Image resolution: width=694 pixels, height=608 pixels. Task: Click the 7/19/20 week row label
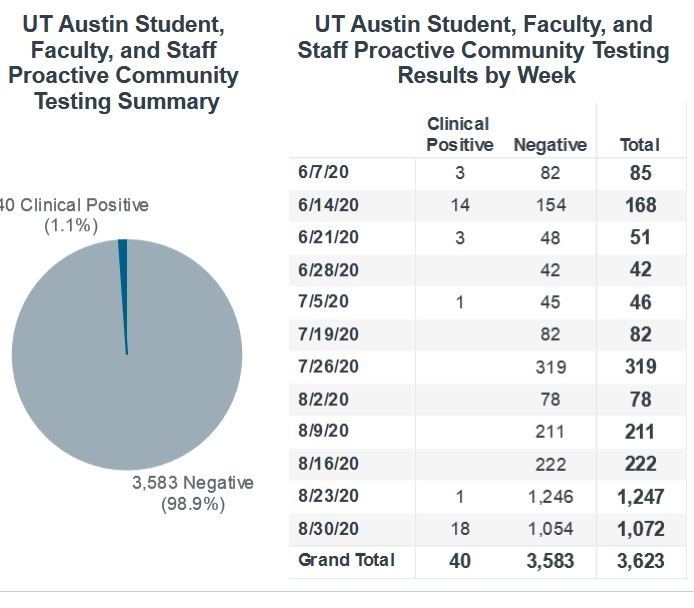pyautogui.click(x=326, y=334)
